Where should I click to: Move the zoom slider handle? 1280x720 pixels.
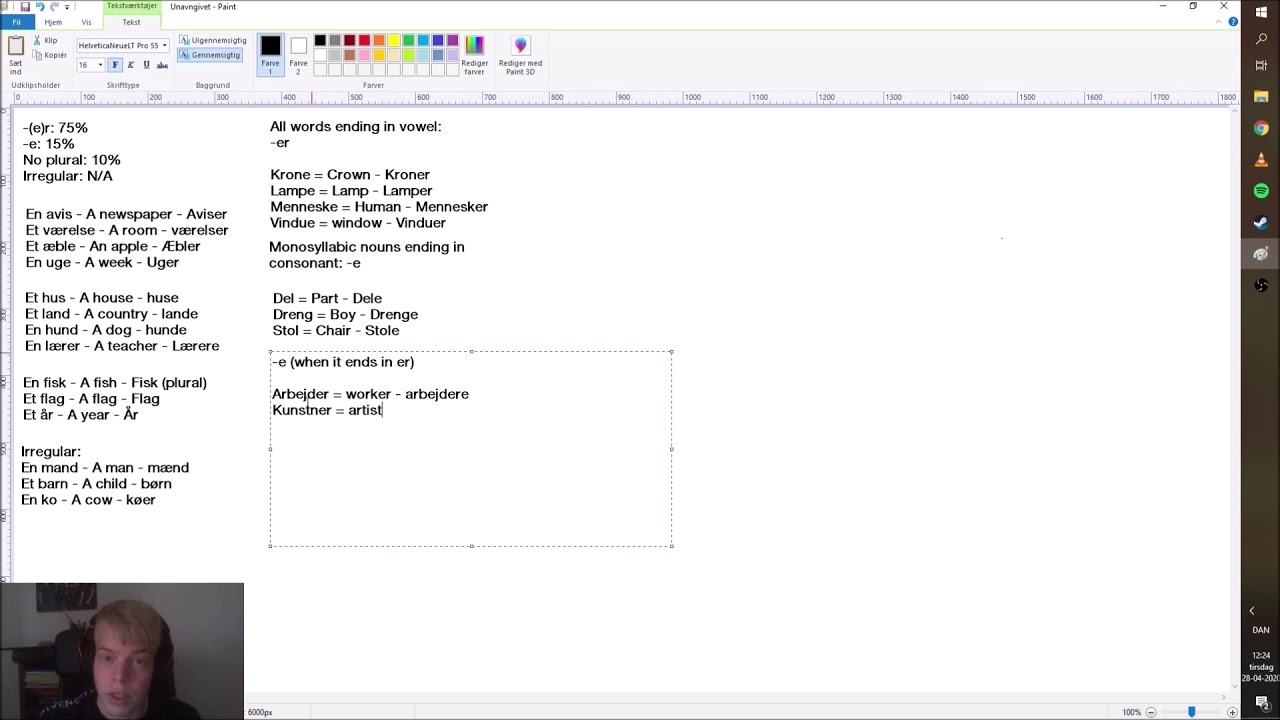(1191, 712)
